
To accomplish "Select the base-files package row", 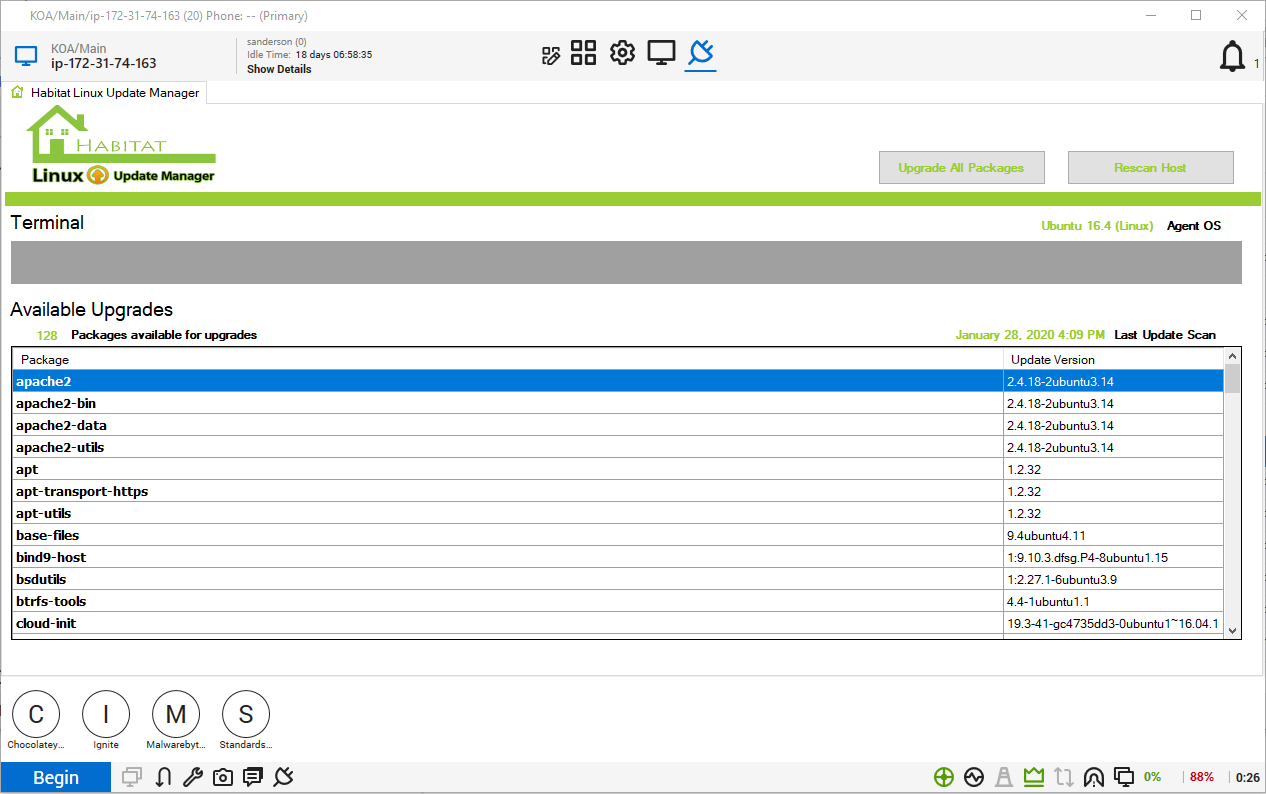I will [x=618, y=535].
